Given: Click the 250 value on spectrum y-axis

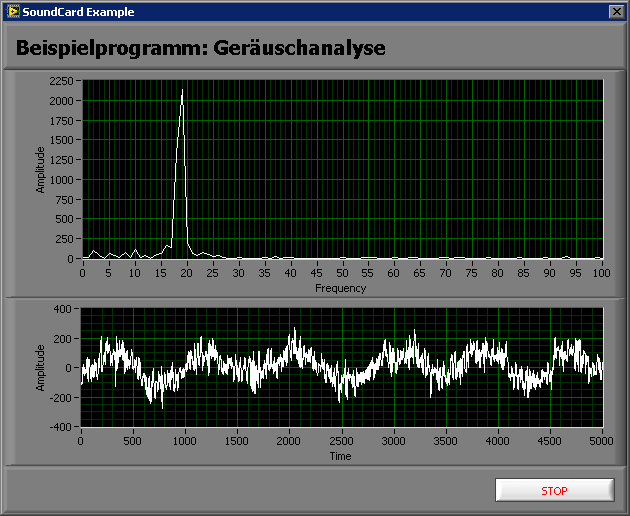Looking at the screenshot, I should click(64, 239).
